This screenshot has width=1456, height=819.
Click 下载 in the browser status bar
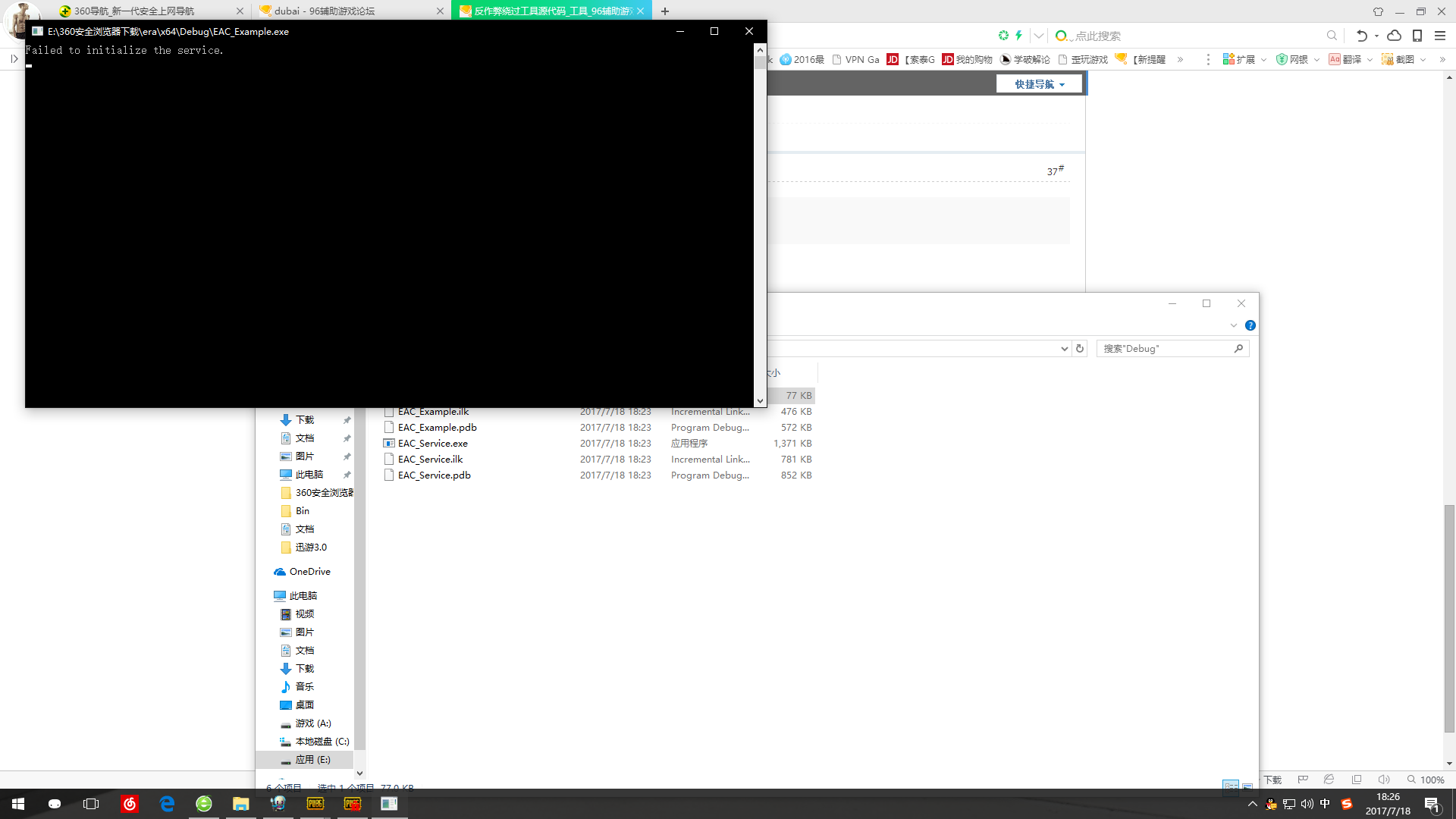(x=1272, y=780)
